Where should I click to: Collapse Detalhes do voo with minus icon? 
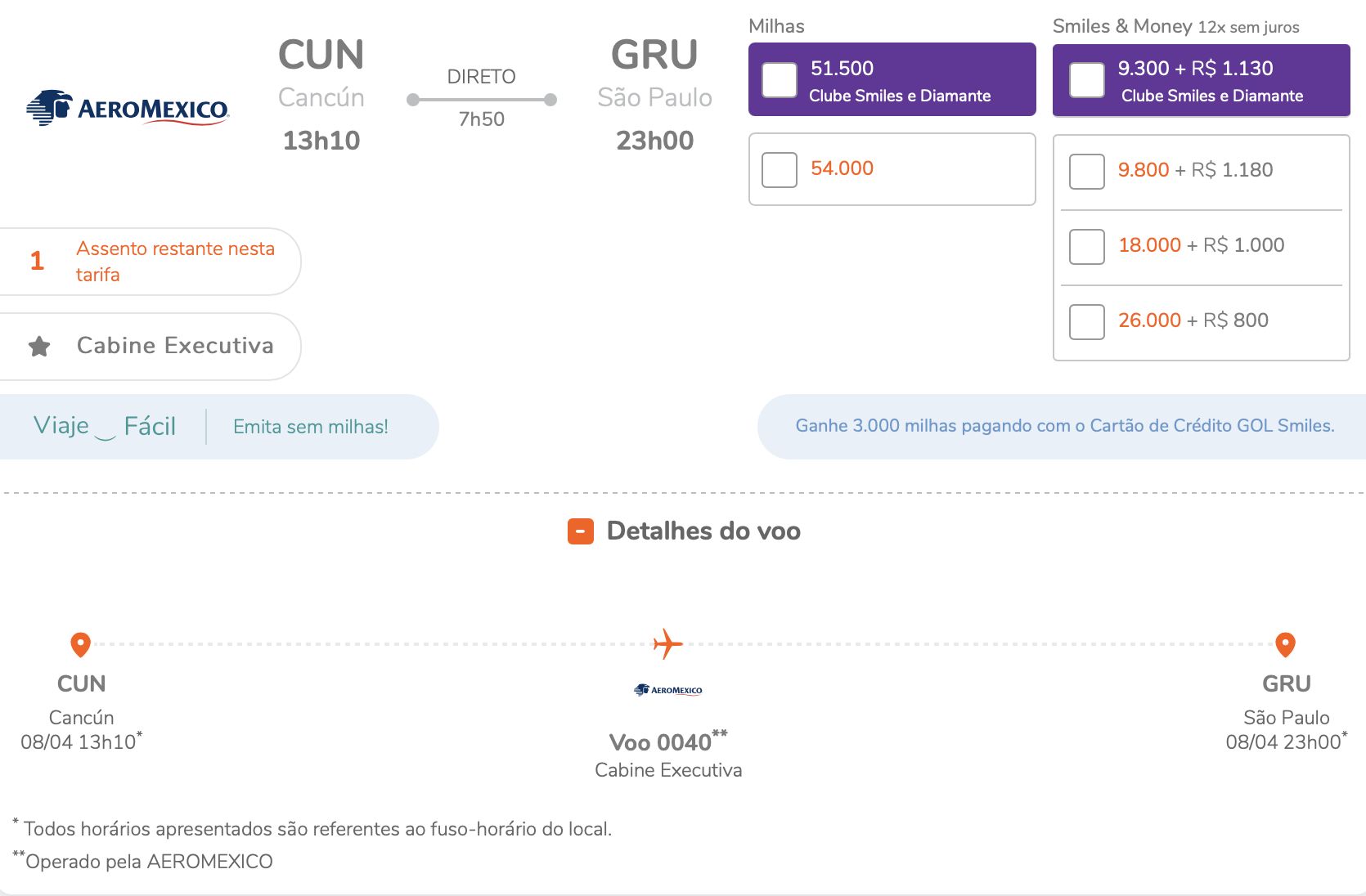pos(581,531)
